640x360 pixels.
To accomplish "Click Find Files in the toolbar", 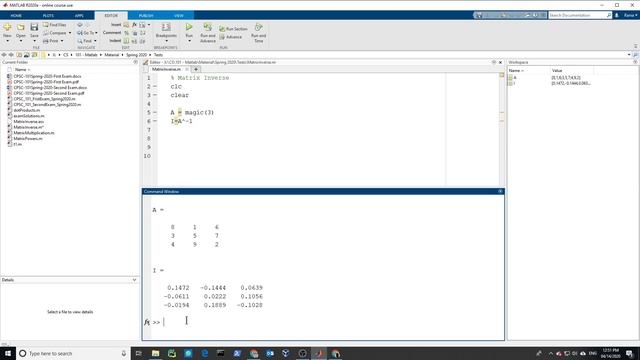I will tap(55, 25).
